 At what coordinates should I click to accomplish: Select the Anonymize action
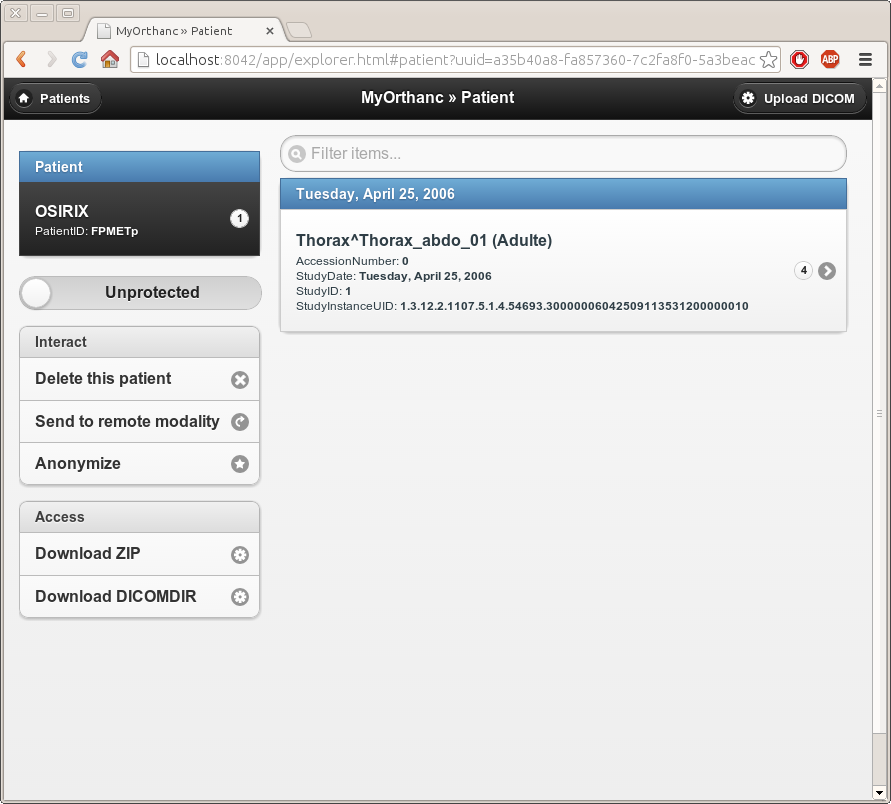pyautogui.click(x=139, y=464)
